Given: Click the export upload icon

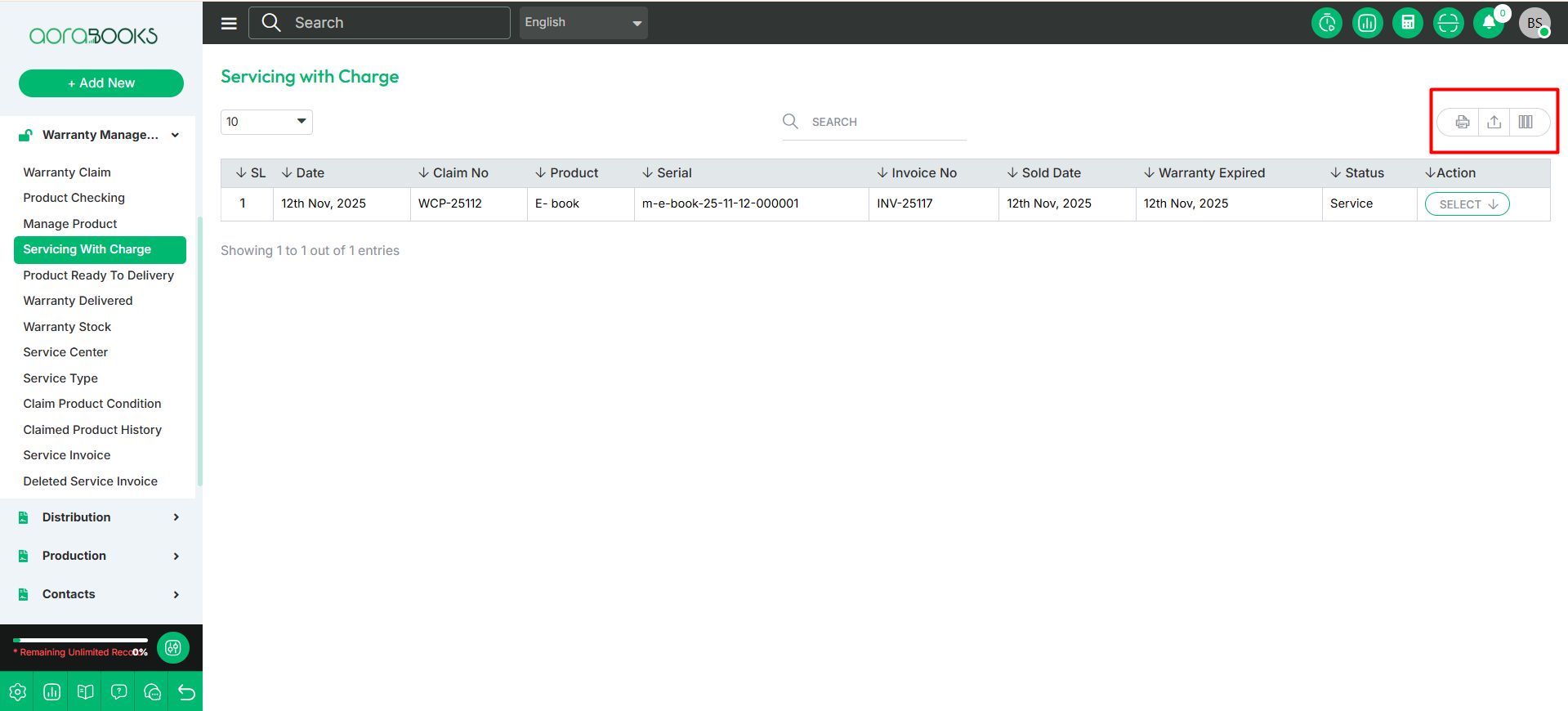Looking at the screenshot, I should (x=1494, y=122).
